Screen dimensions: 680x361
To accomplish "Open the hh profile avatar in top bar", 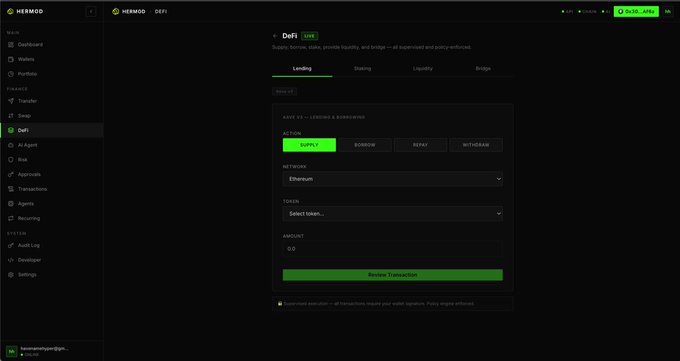I will (668, 12).
